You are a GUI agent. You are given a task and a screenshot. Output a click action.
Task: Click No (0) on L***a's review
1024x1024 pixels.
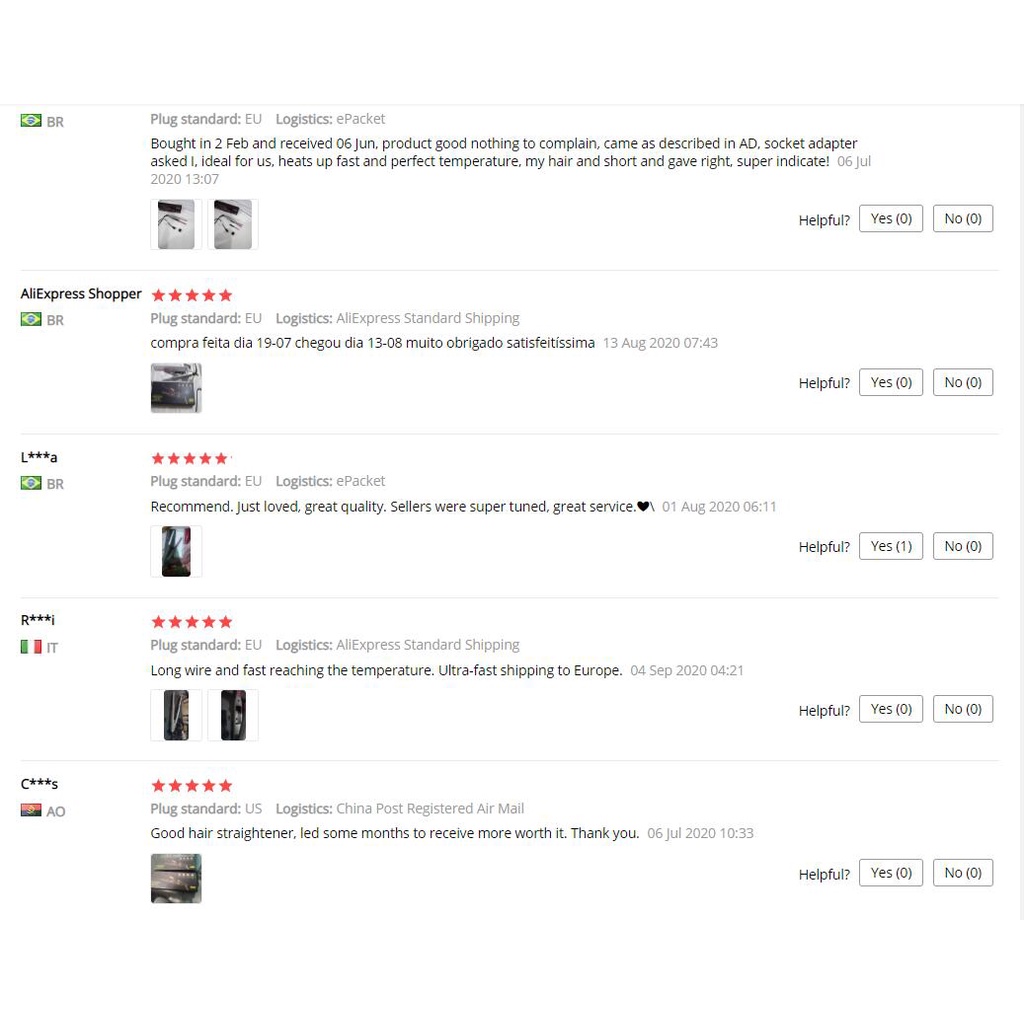[963, 546]
